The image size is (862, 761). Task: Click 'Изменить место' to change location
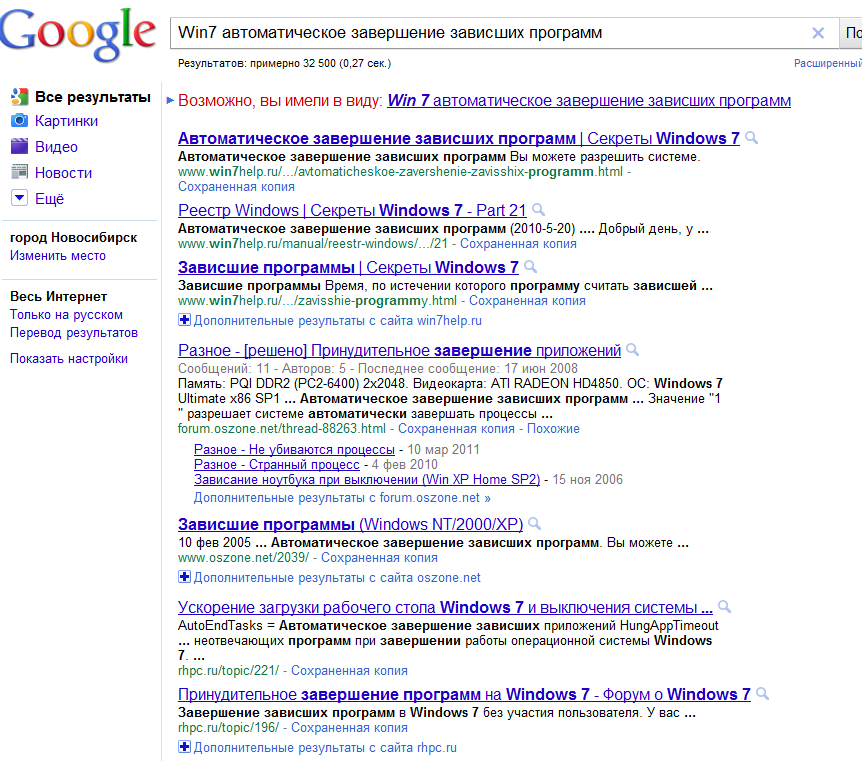pyautogui.click(x=58, y=256)
